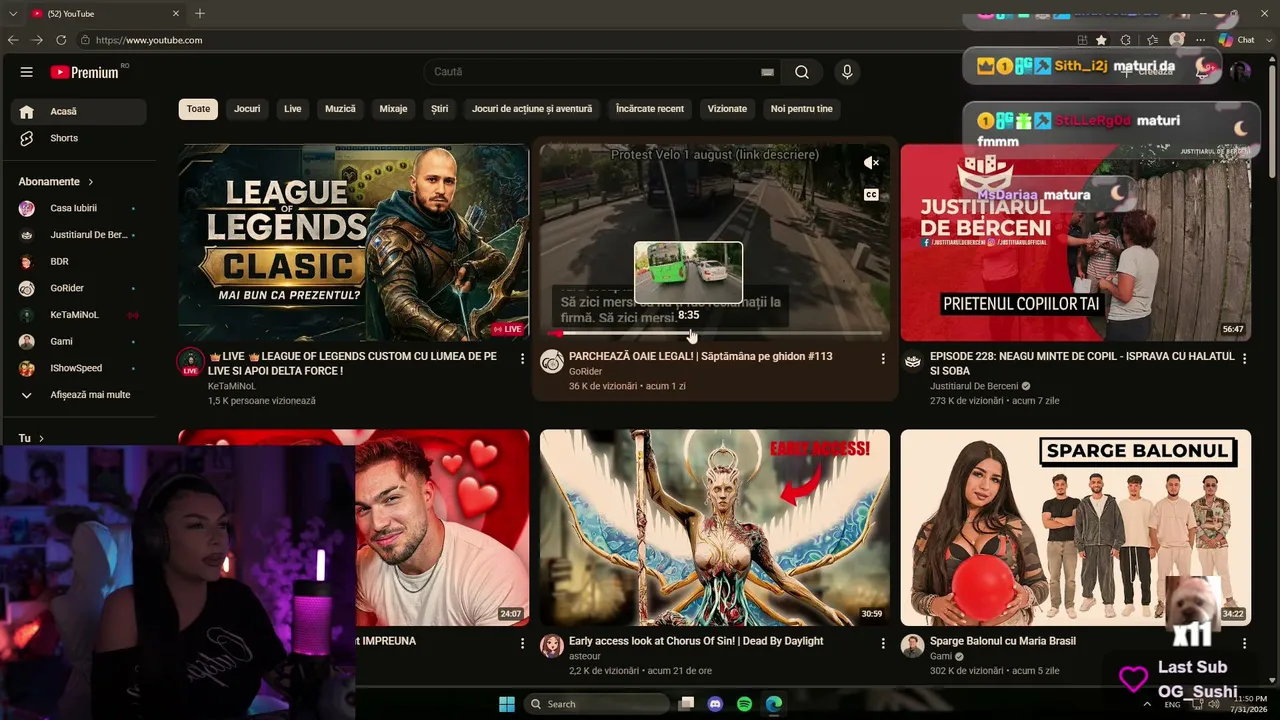Image resolution: width=1280 pixels, height=720 pixels.
Task: Select the Noi pentru tine chip
Action: pos(801,109)
